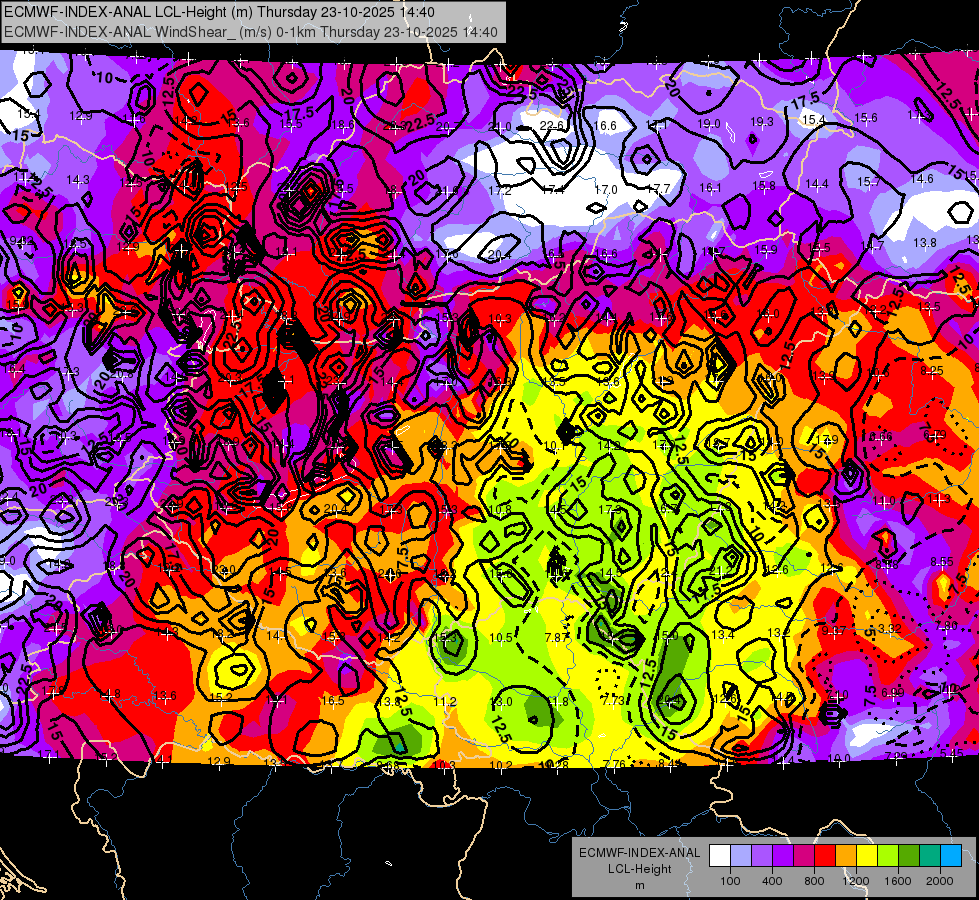Click the medium violet legend swatch
Viewport: 979px width, 900px height.
click(x=762, y=856)
